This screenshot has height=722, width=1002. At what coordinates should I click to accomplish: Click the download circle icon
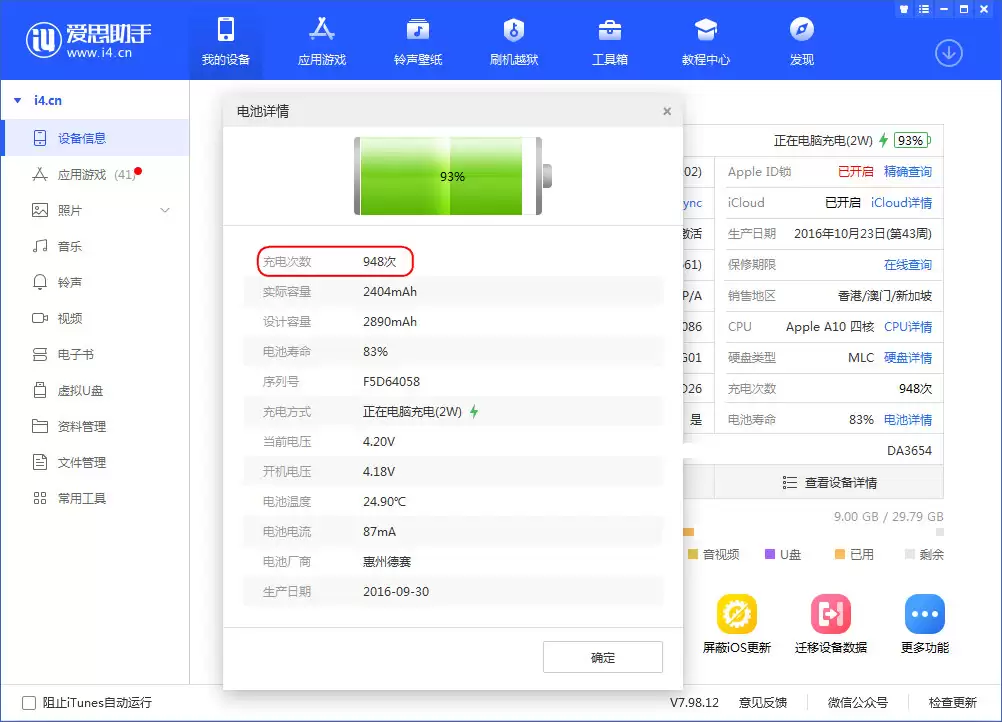coord(948,53)
